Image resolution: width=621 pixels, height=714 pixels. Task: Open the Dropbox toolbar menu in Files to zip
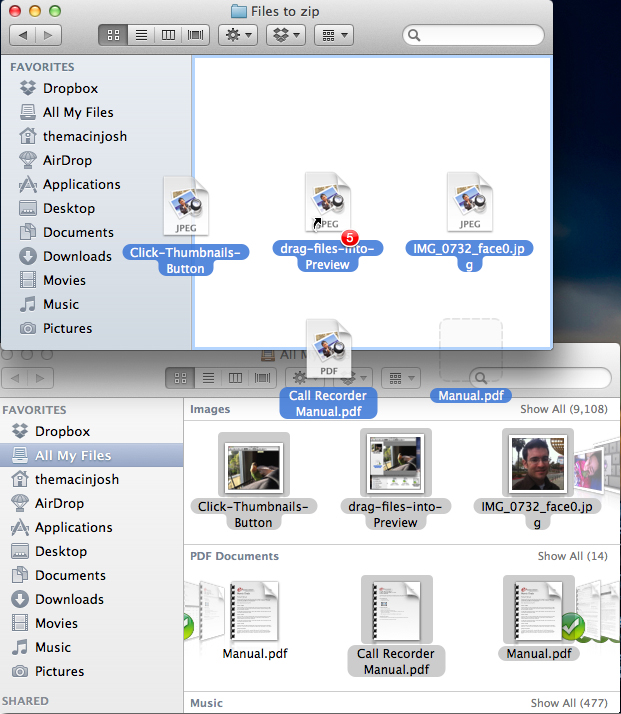point(285,35)
